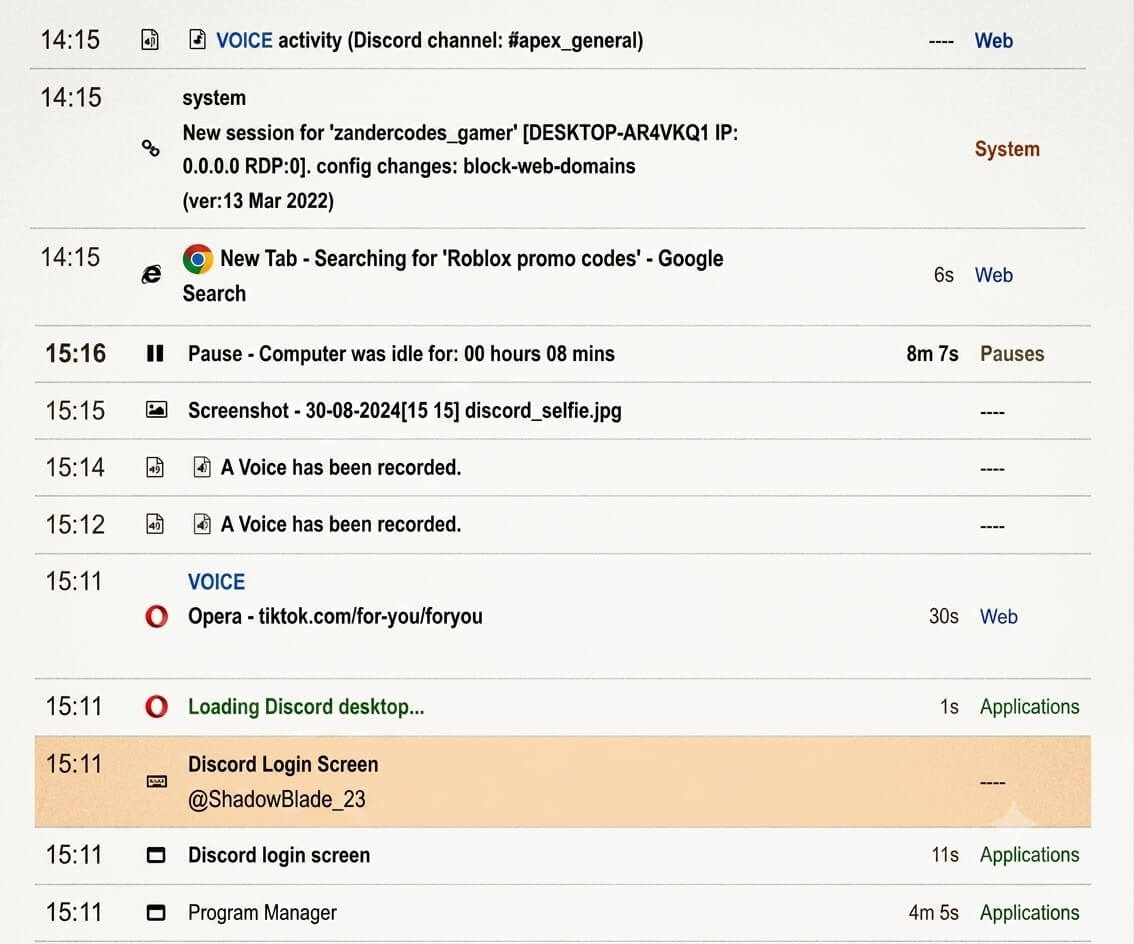
Task: Click the 'system' label in session row
Action: click(x=214, y=98)
